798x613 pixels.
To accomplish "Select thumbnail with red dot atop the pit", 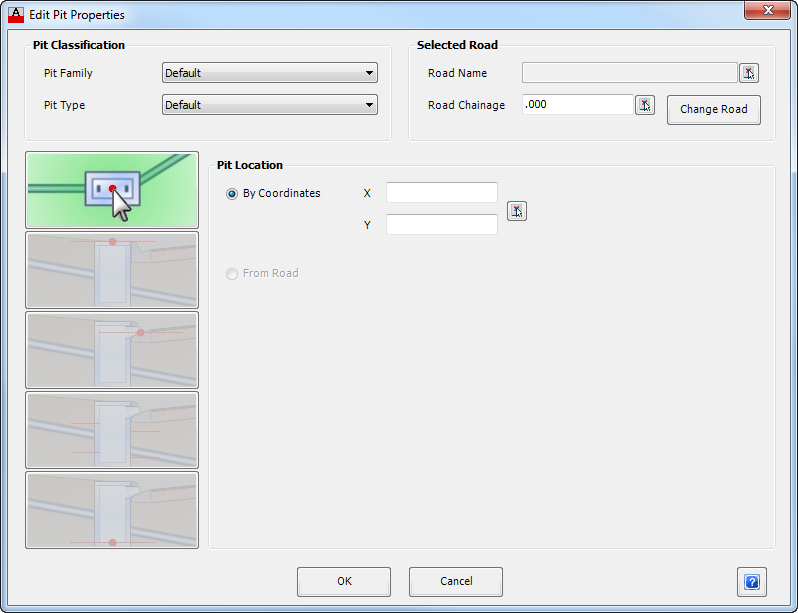I will coord(112,270).
